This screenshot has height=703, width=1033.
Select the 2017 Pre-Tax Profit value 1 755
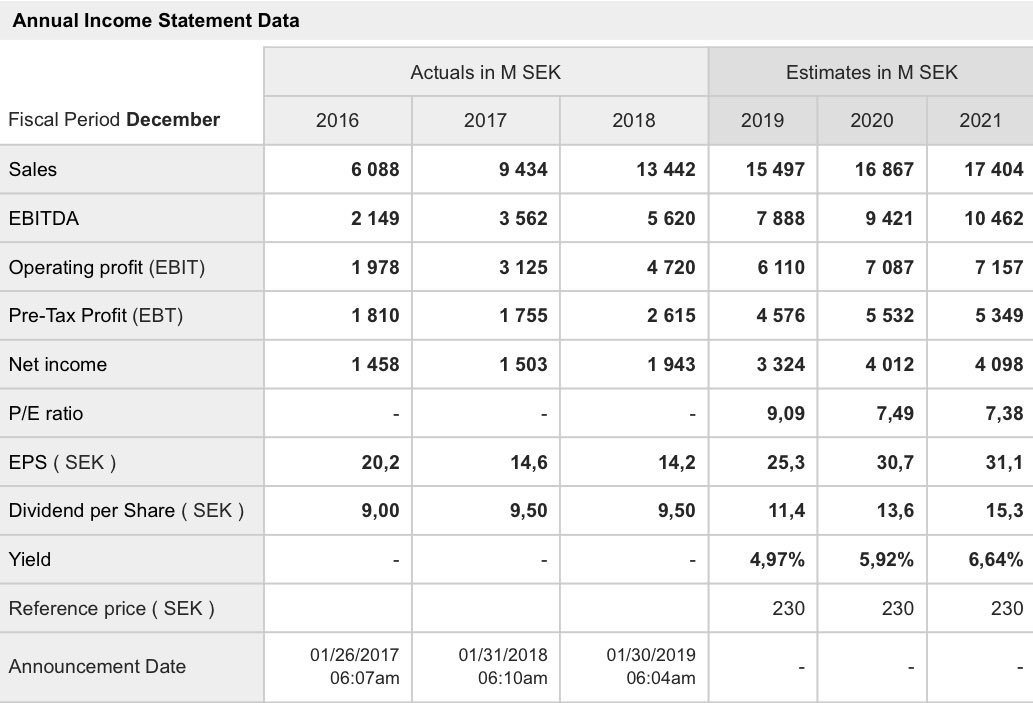[523, 316]
